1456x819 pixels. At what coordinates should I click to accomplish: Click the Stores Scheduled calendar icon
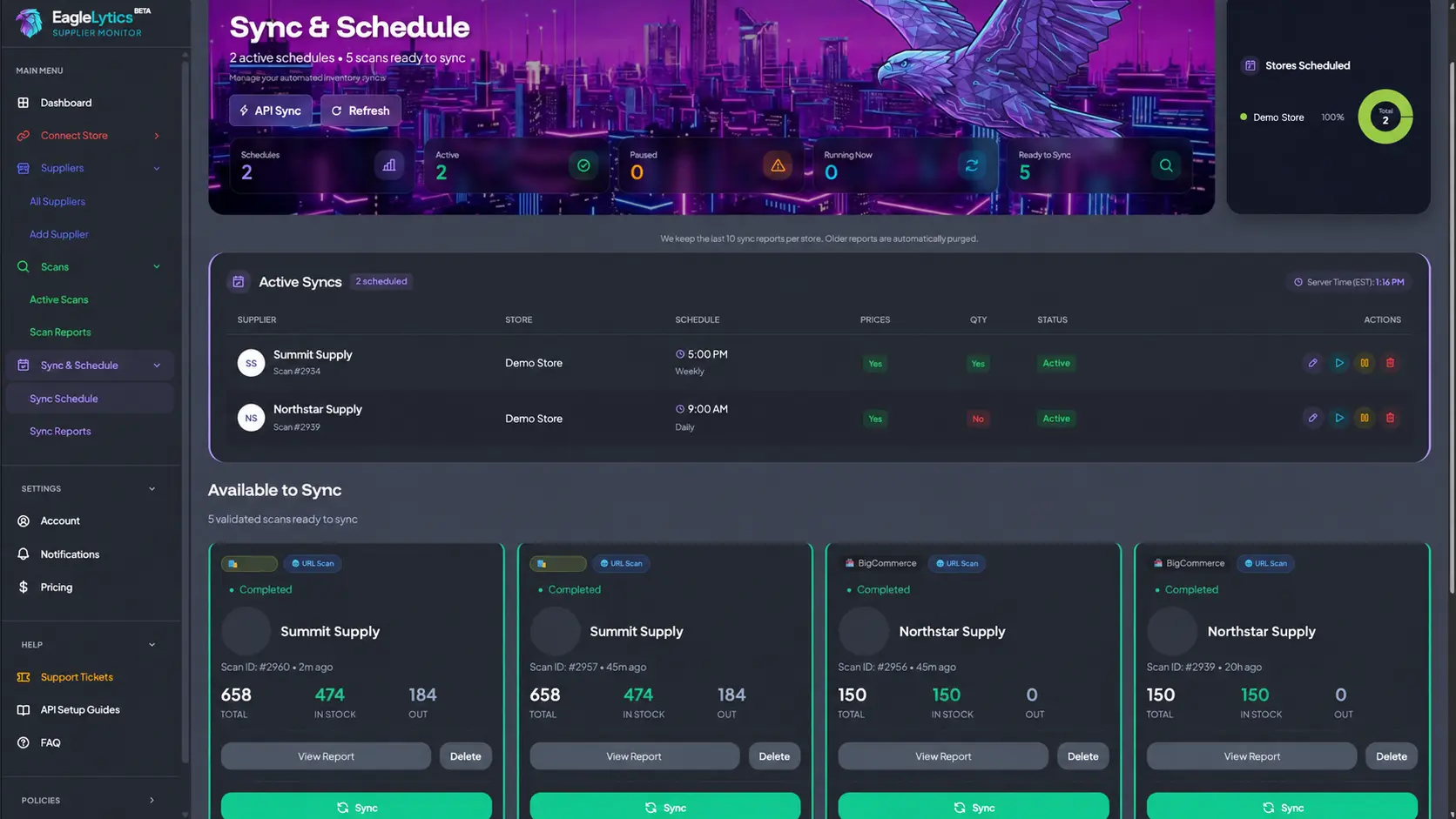point(1250,65)
